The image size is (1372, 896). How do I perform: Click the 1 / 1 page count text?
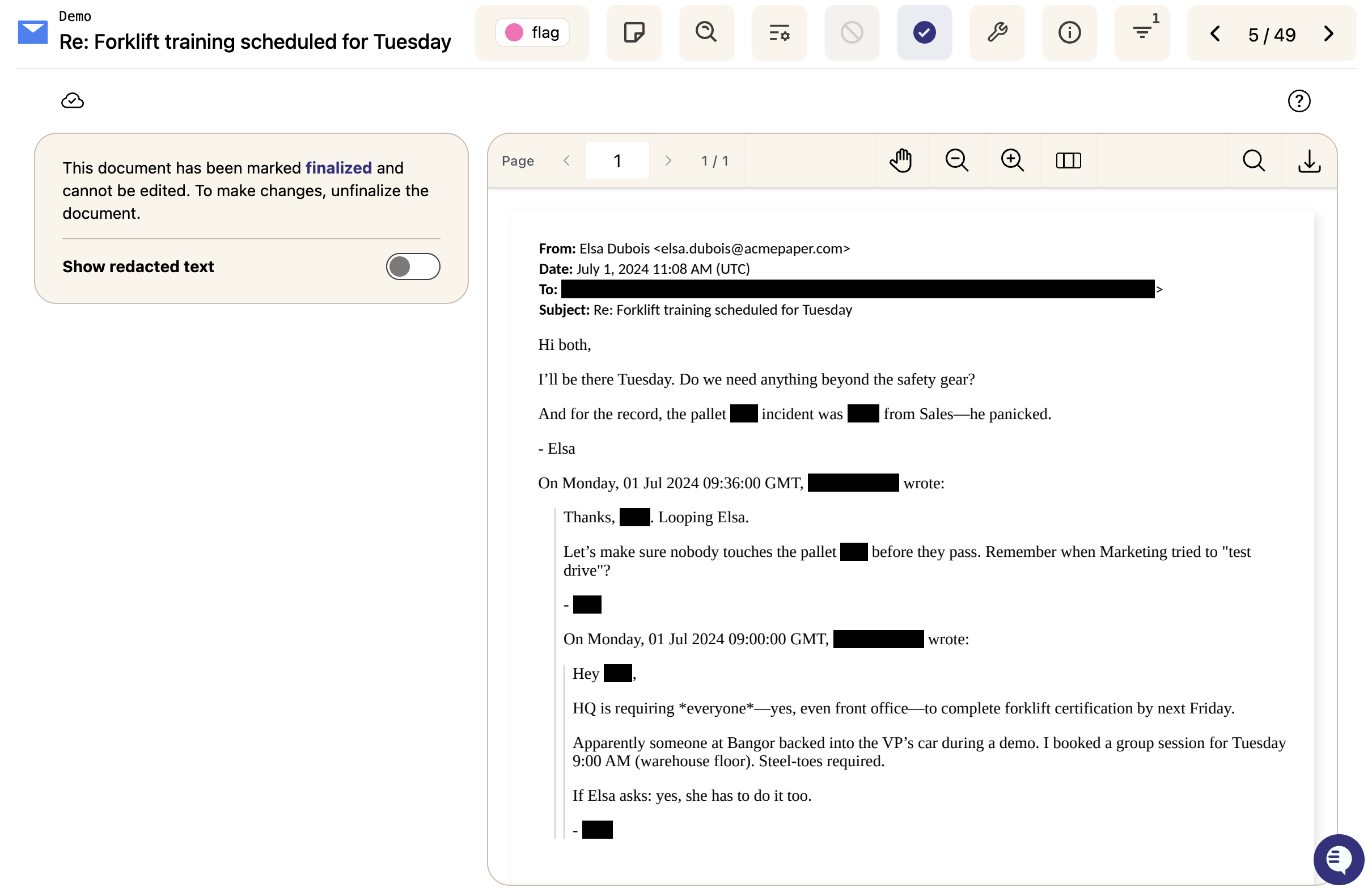tap(715, 161)
